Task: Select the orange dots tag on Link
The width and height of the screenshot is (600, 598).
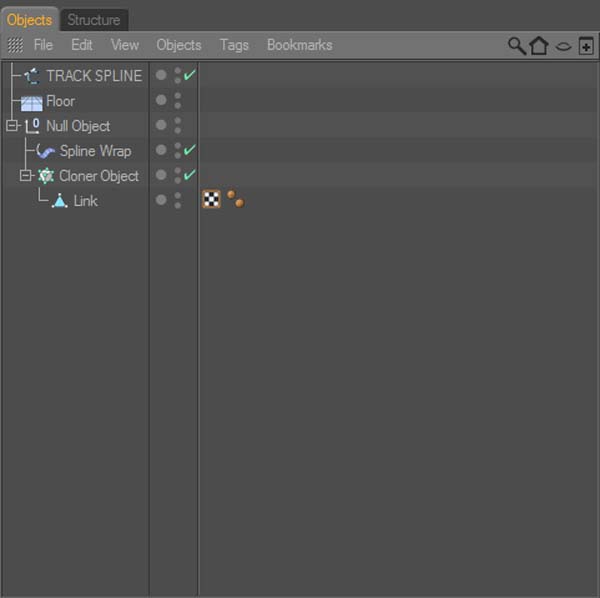Action: [235, 199]
